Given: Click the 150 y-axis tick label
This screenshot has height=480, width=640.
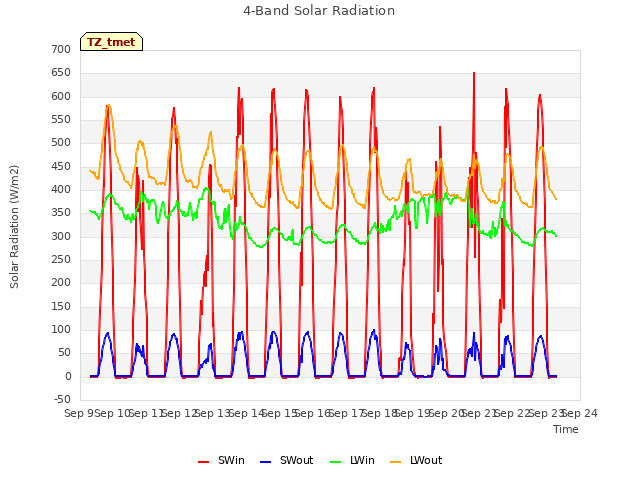Looking at the screenshot, I should click(61, 307).
